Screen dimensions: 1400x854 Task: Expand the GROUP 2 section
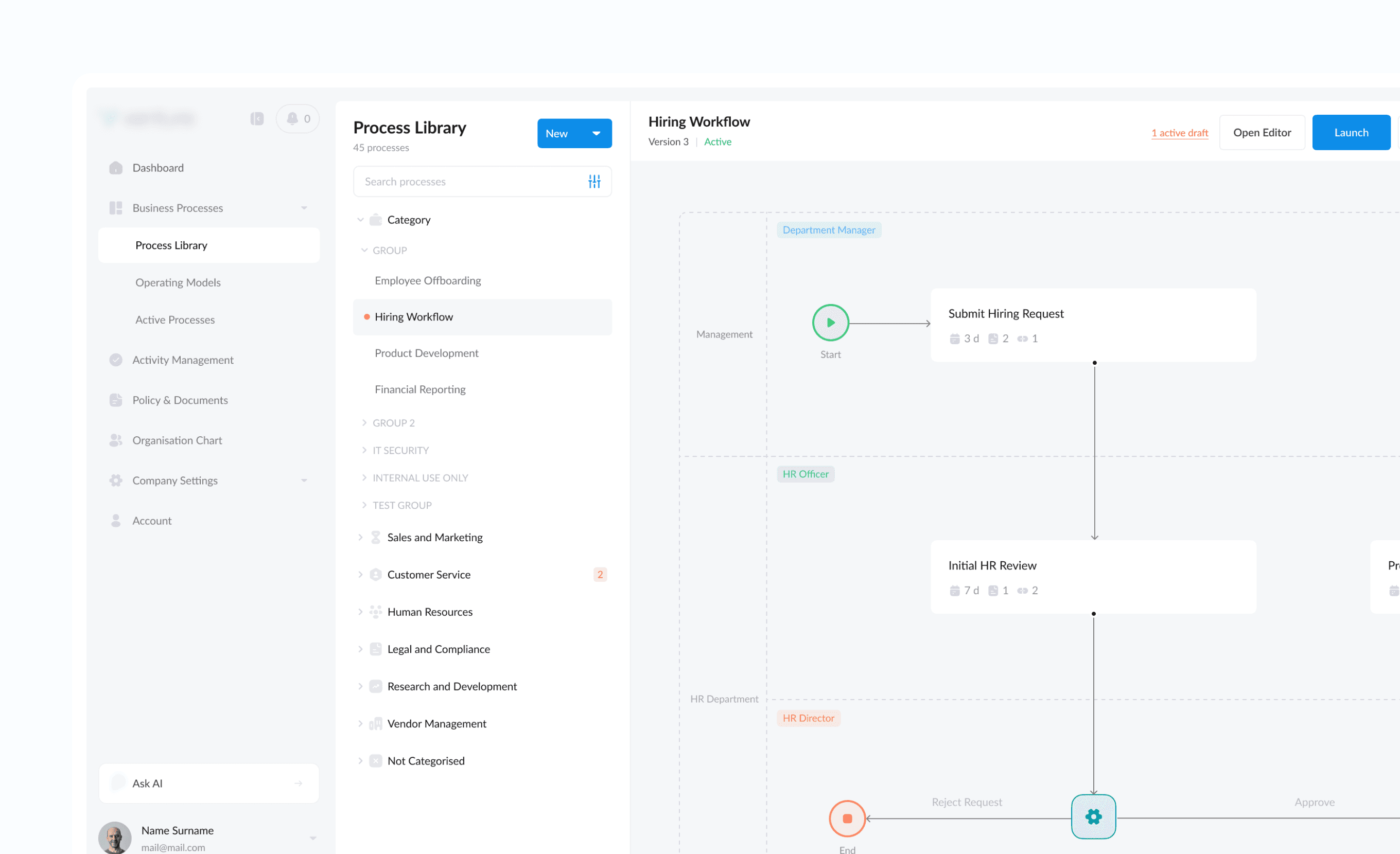(x=364, y=423)
